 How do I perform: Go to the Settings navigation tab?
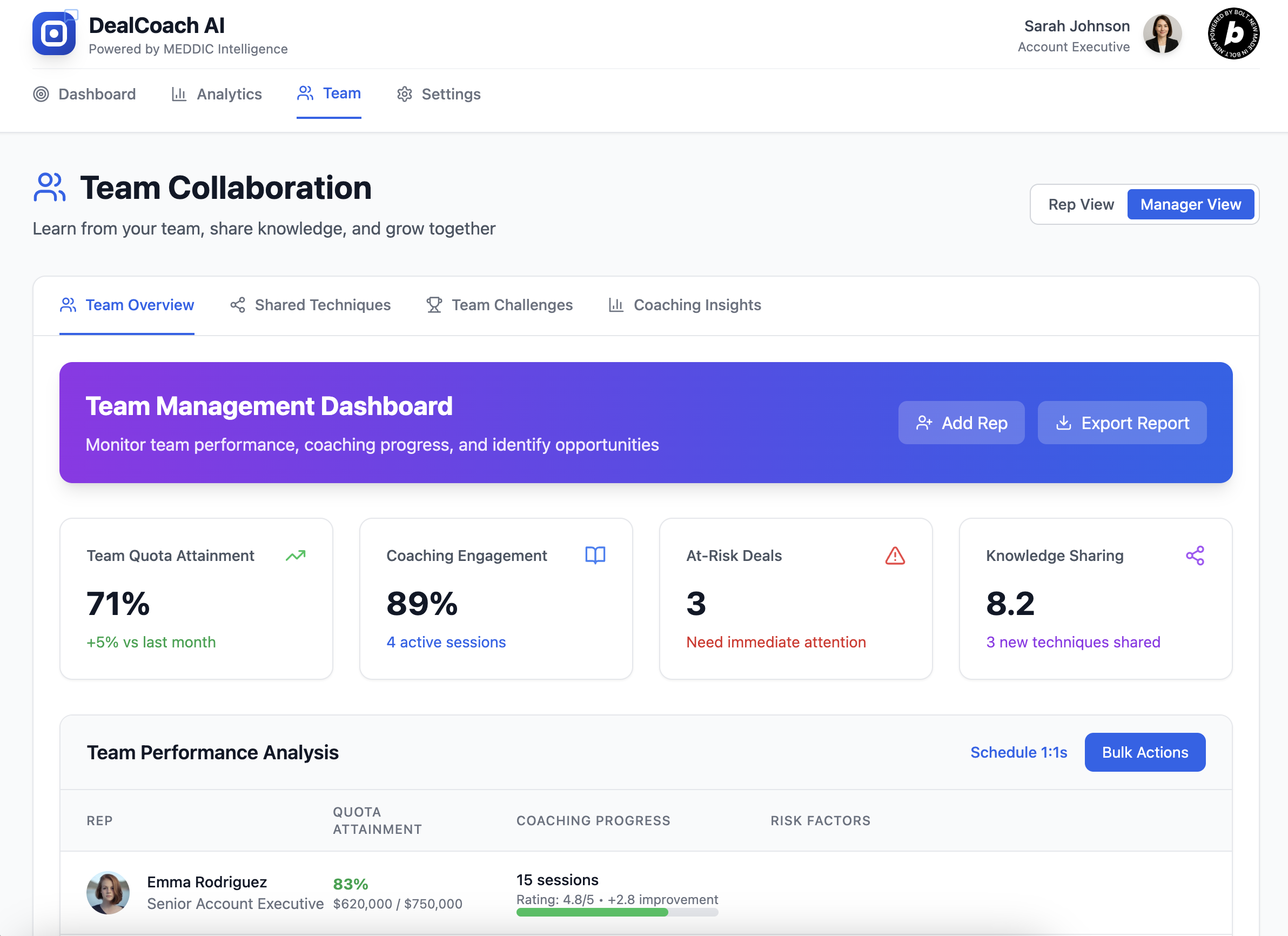point(438,93)
